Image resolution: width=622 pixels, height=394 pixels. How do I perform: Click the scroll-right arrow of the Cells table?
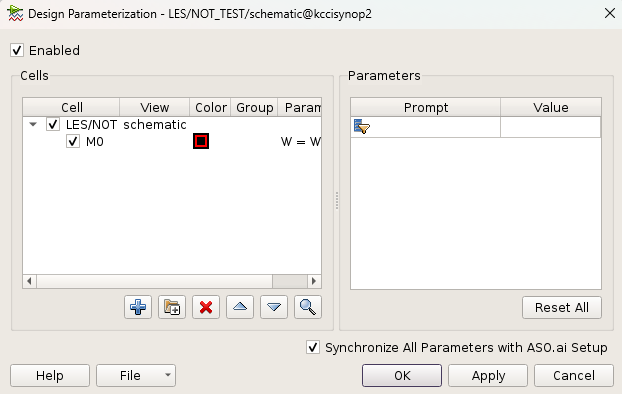click(314, 281)
